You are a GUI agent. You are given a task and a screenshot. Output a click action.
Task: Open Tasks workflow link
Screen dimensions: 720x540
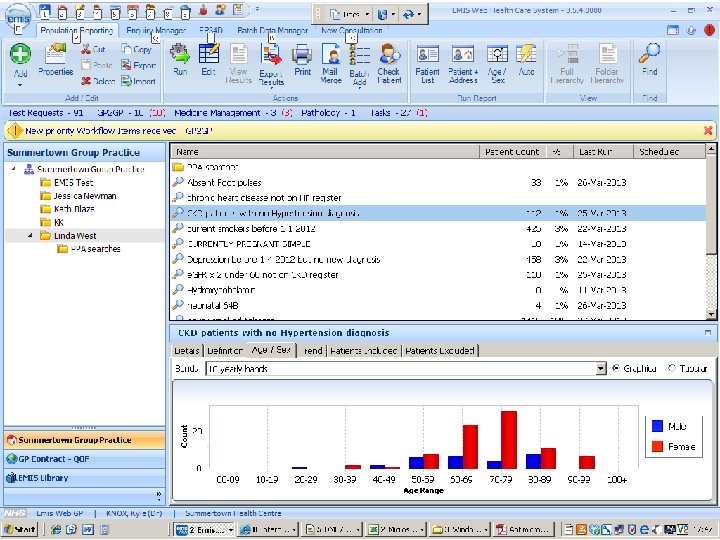point(399,113)
